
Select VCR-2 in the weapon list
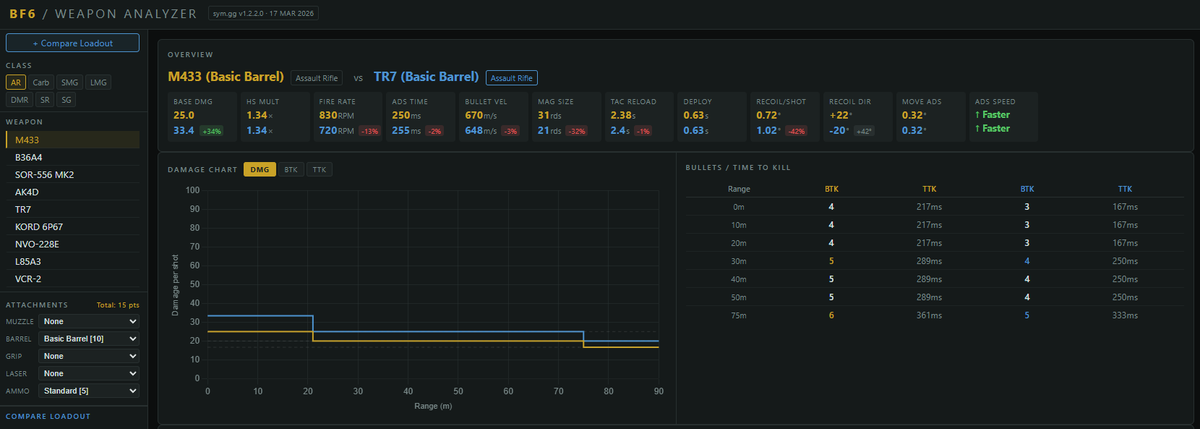[72, 278]
